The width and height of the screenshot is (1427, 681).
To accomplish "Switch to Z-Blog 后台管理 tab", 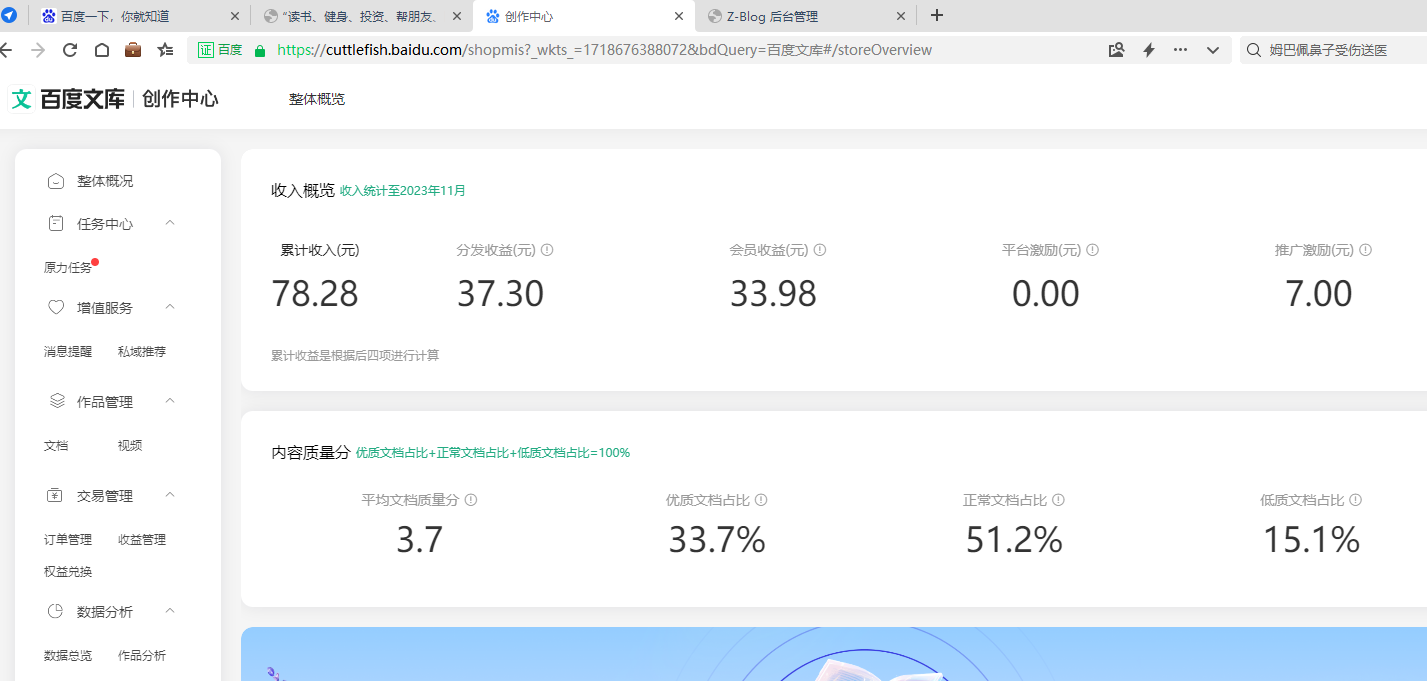I will (806, 16).
